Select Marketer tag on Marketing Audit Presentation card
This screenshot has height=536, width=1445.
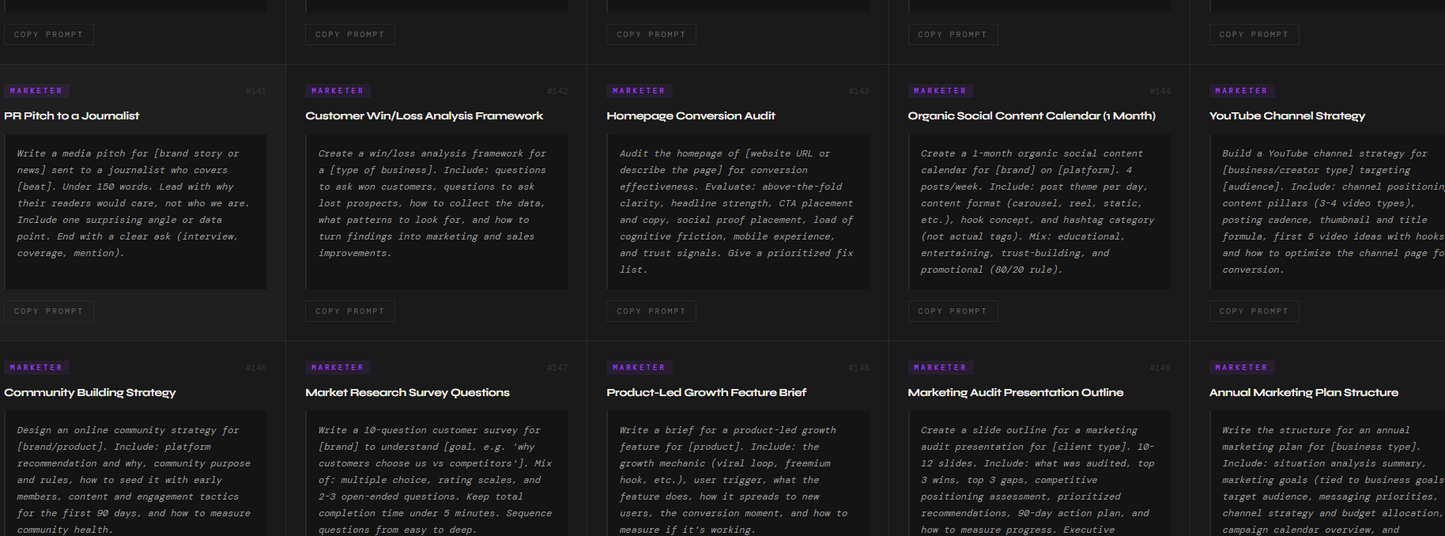point(941,368)
